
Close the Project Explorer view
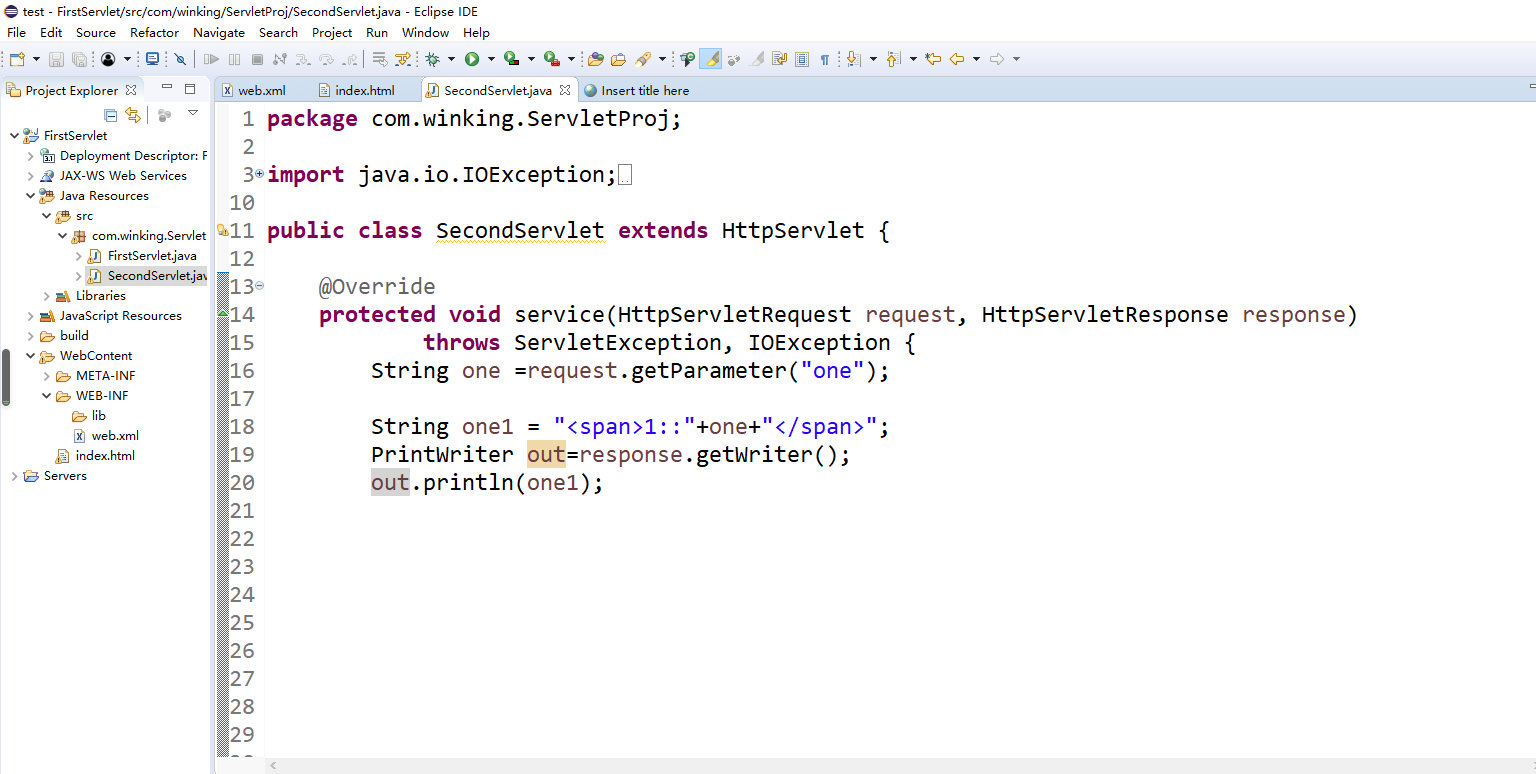tap(130, 90)
